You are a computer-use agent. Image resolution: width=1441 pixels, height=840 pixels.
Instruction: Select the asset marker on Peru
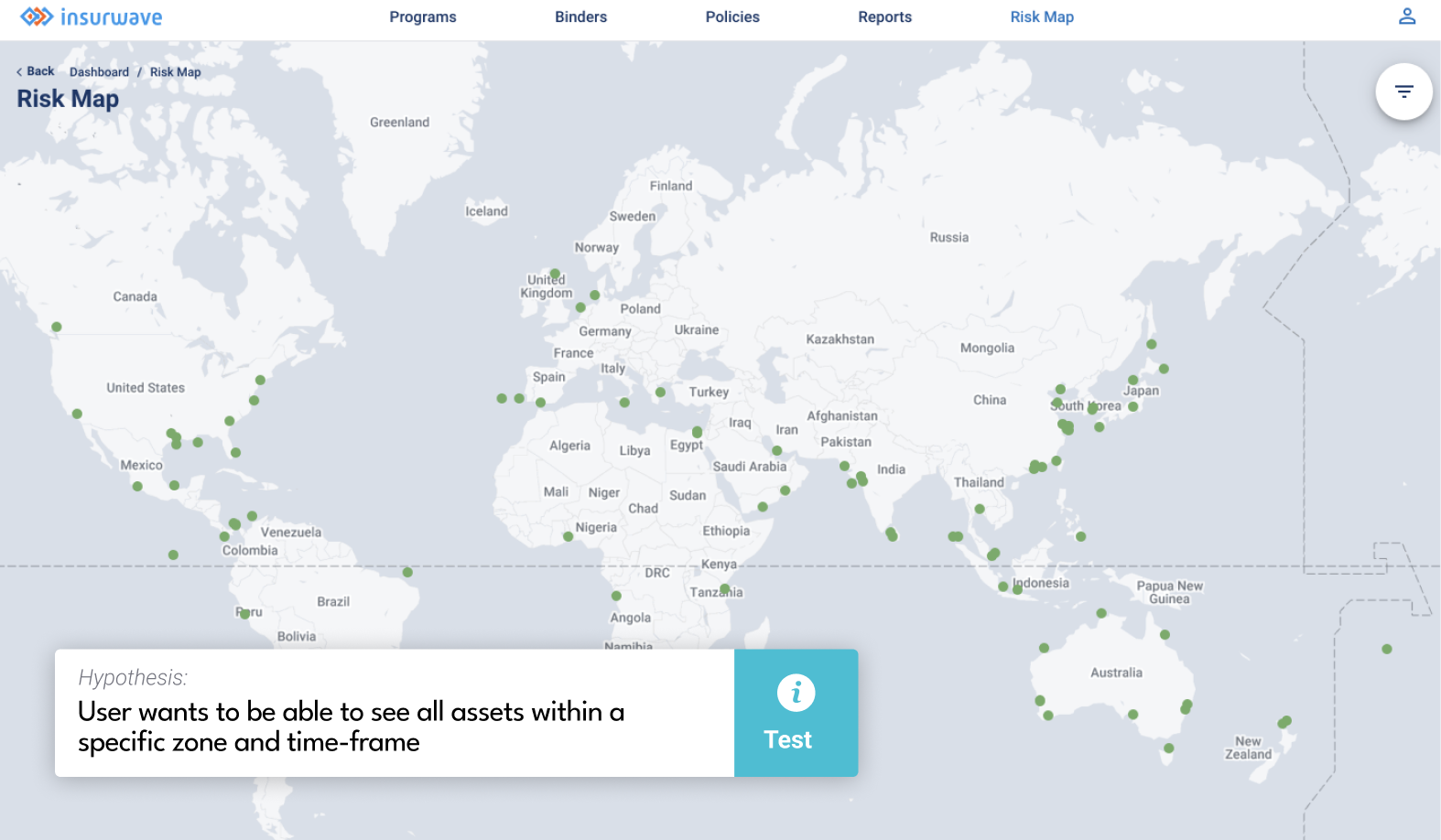[x=244, y=613]
